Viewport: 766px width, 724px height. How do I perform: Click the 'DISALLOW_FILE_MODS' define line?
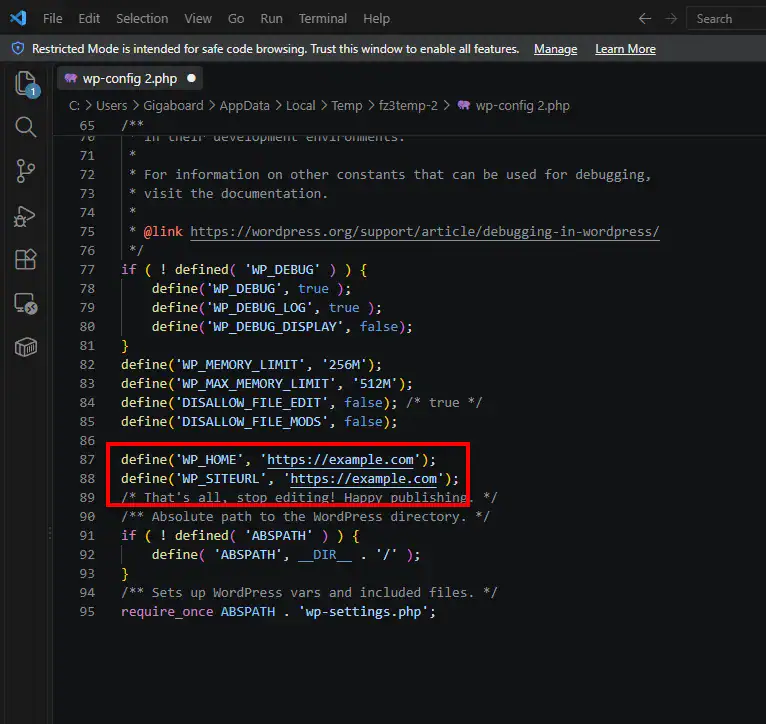[x=259, y=422]
